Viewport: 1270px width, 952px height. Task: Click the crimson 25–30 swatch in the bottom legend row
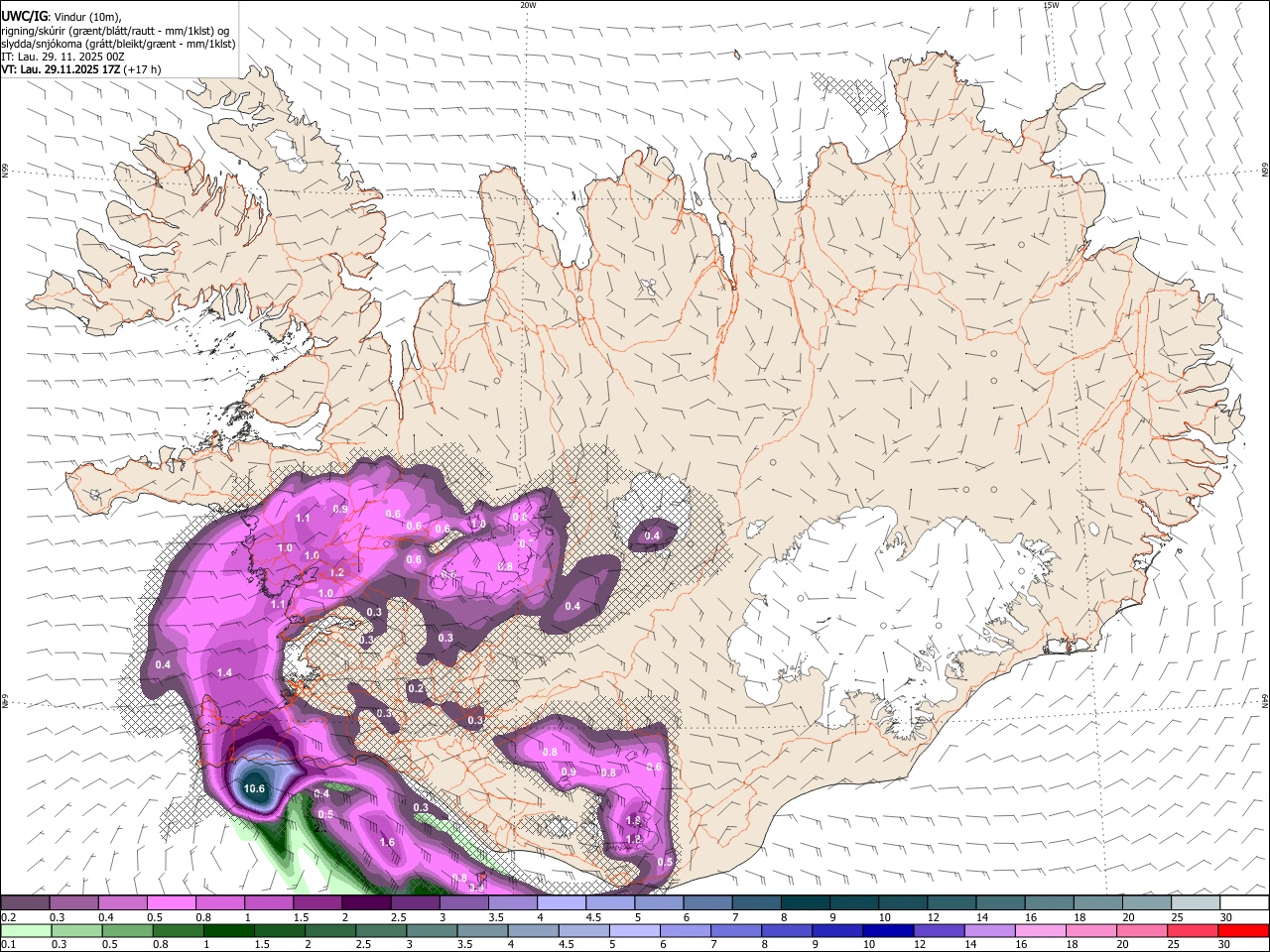[x=1191, y=930]
